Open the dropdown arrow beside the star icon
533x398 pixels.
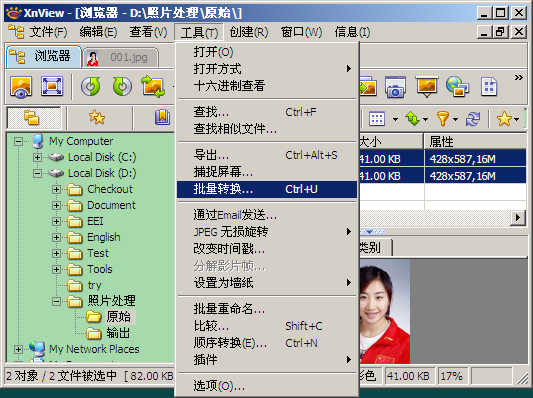click(x=516, y=120)
